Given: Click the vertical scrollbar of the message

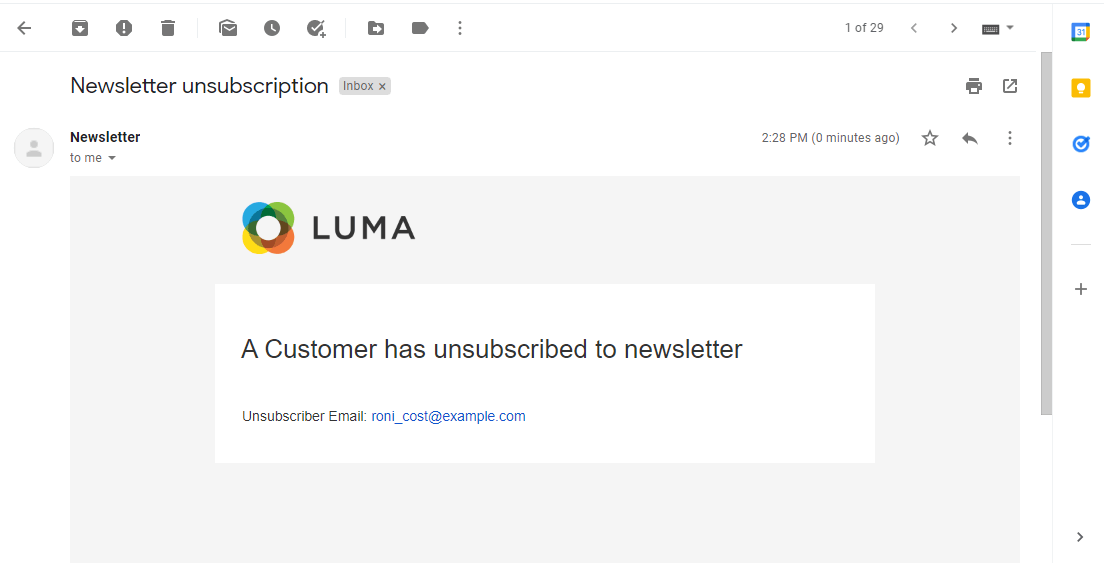Looking at the screenshot, I should point(1046,230).
